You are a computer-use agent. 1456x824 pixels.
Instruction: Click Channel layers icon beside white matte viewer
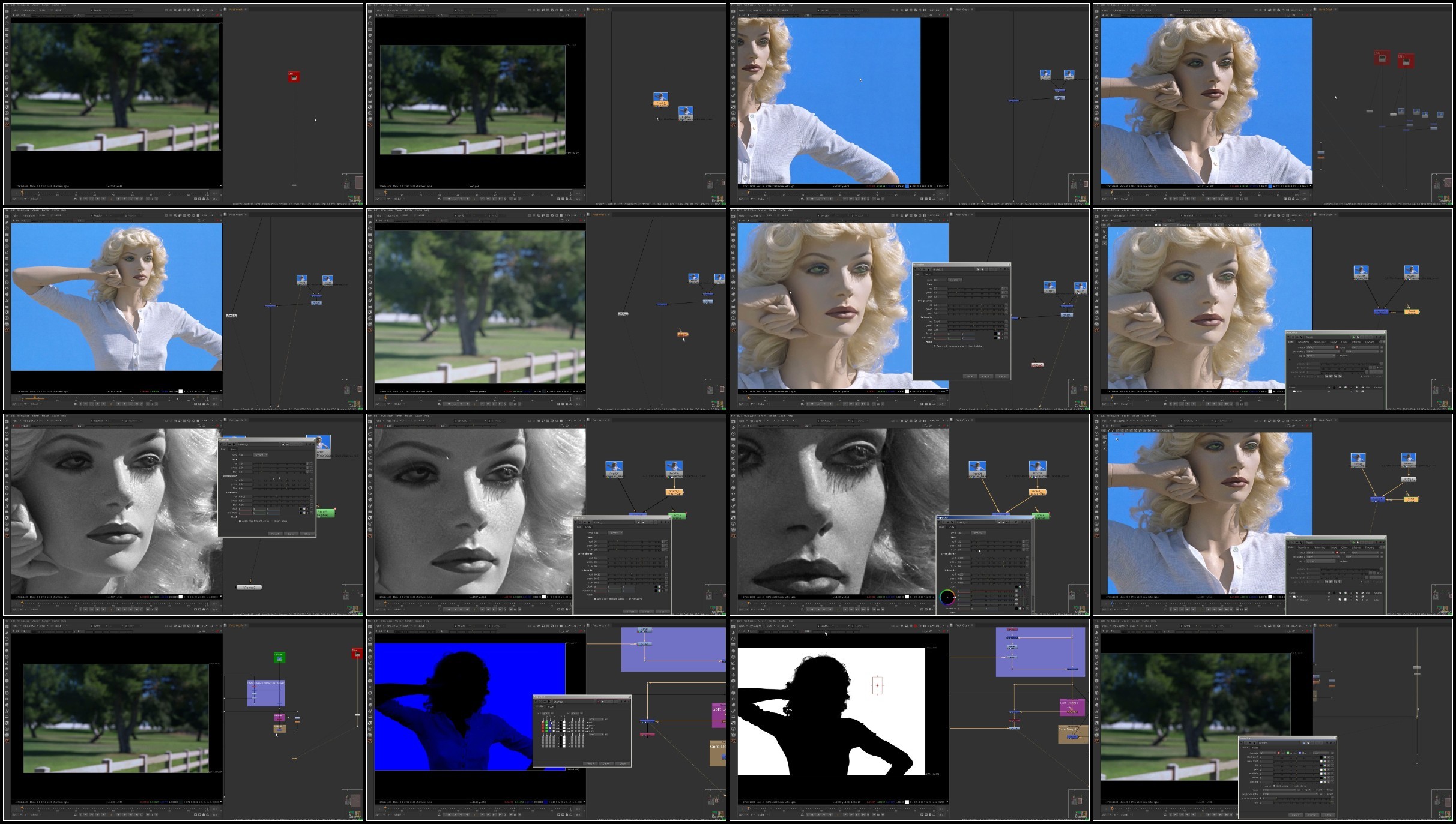[x=733, y=645]
